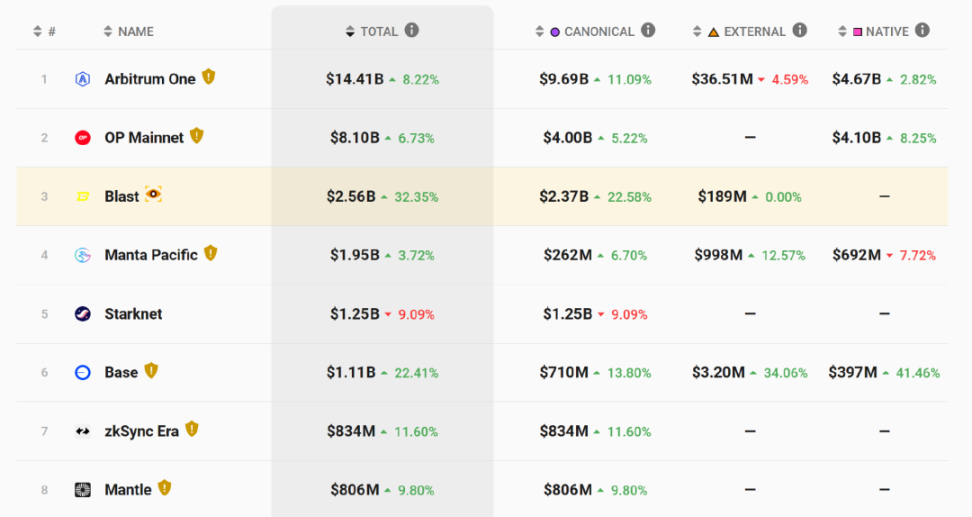The image size is (972, 517).
Task: Click the Arbitrum One logo icon
Action: coord(83,79)
